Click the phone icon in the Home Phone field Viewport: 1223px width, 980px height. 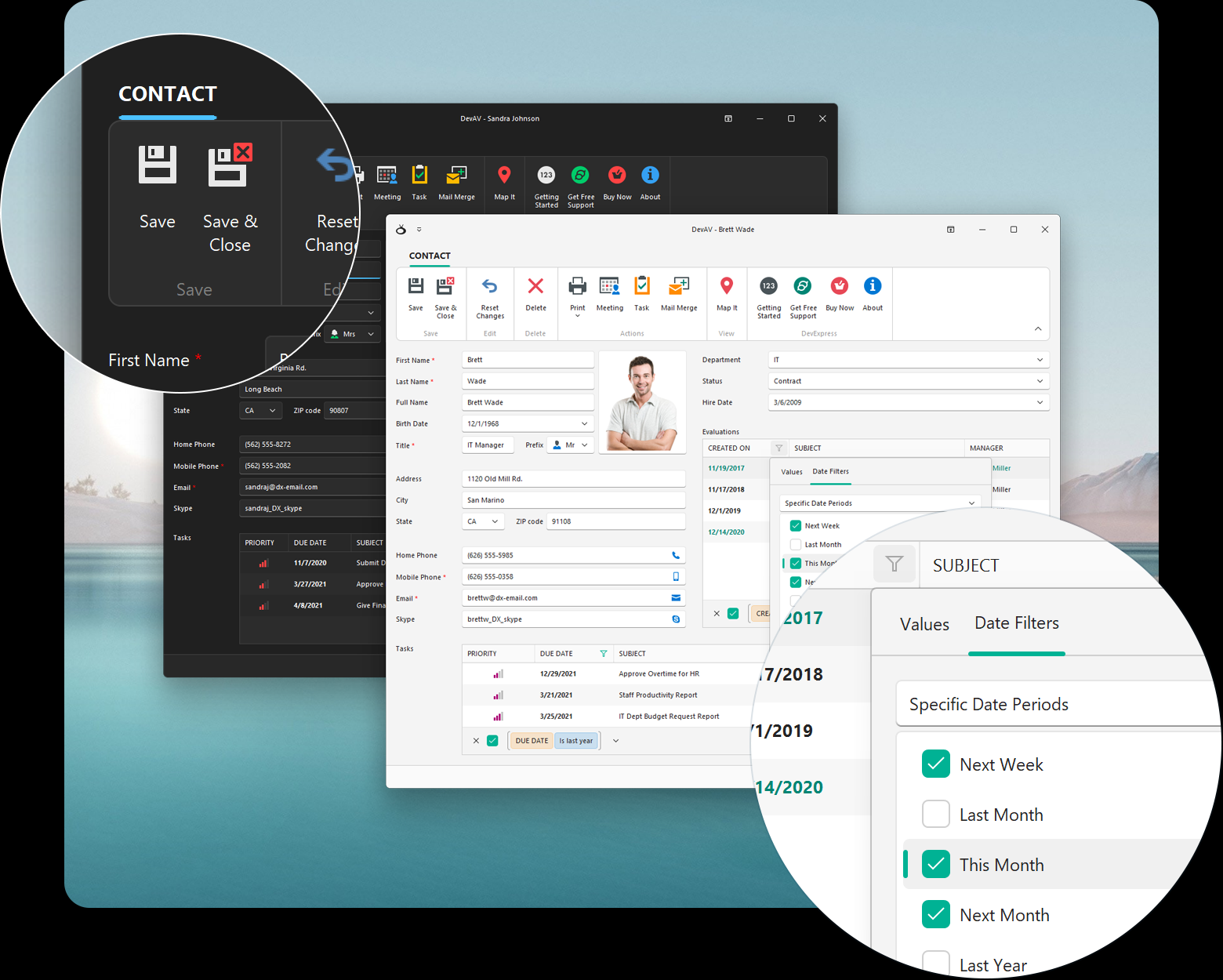[676, 555]
